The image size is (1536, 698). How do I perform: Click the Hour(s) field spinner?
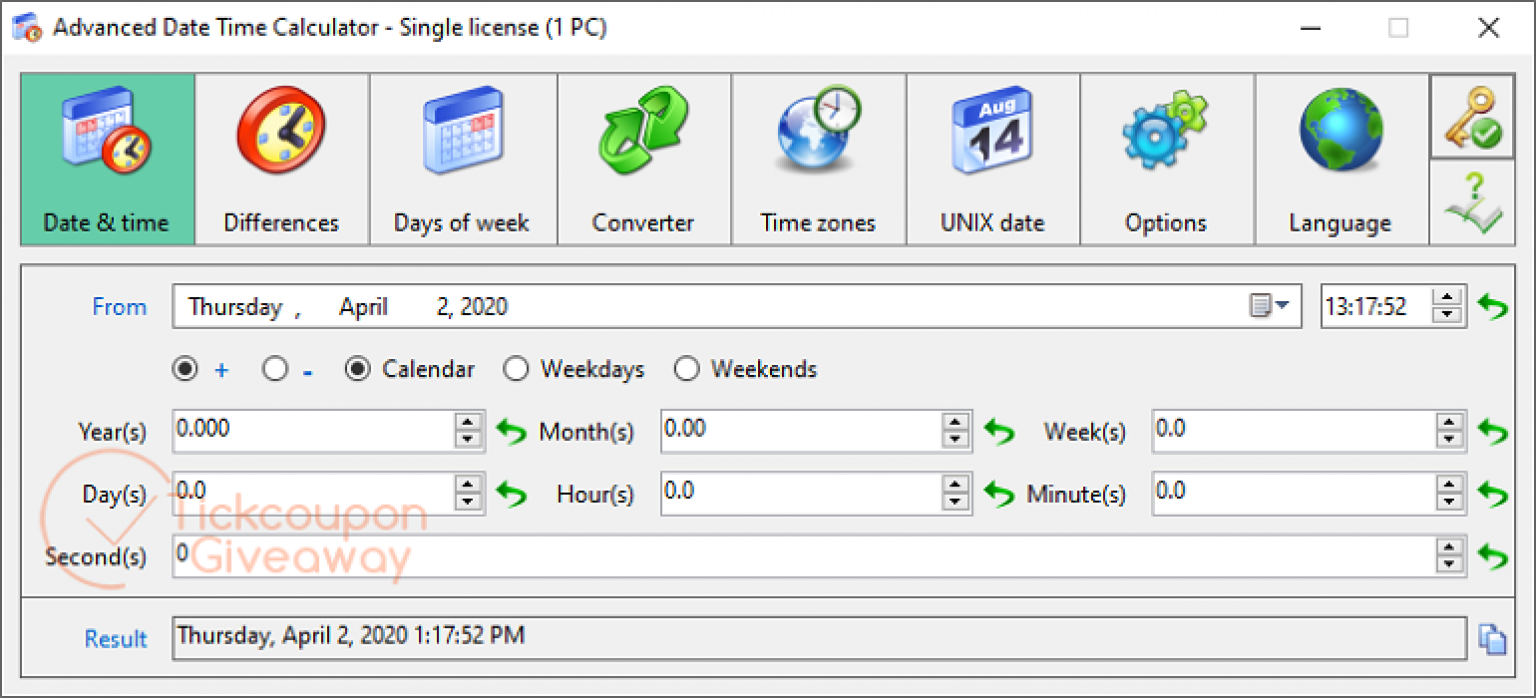coord(956,493)
